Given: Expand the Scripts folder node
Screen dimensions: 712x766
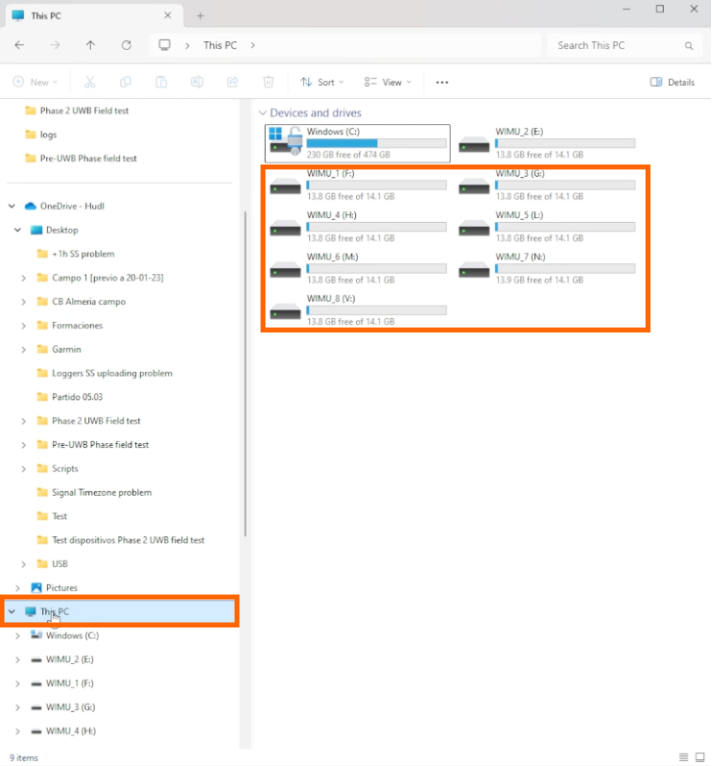Looking at the screenshot, I should (x=23, y=469).
